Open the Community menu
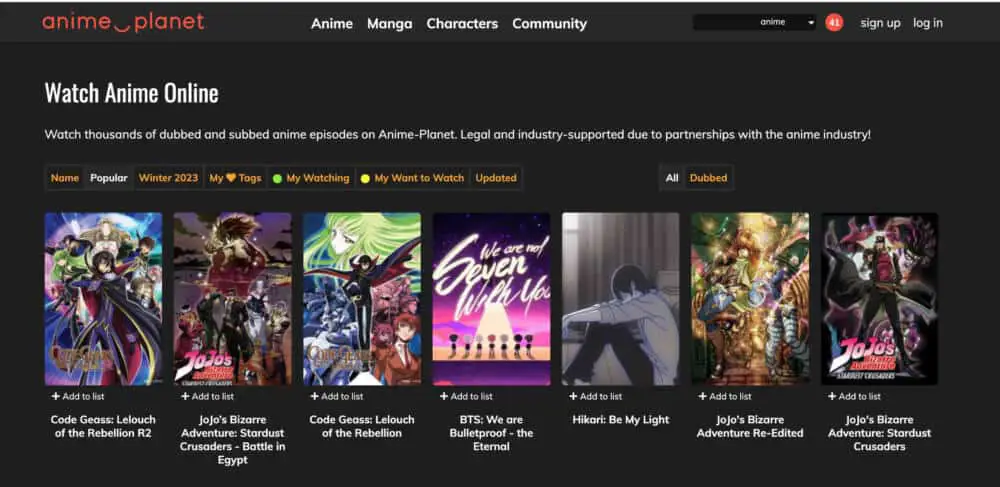The image size is (1000, 487). (x=549, y=24)
